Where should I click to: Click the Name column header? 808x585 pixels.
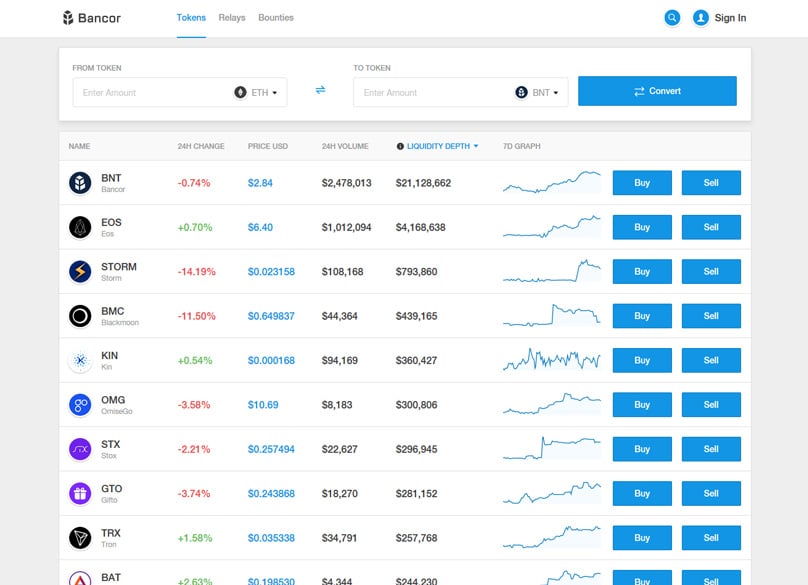pos(79,146)
